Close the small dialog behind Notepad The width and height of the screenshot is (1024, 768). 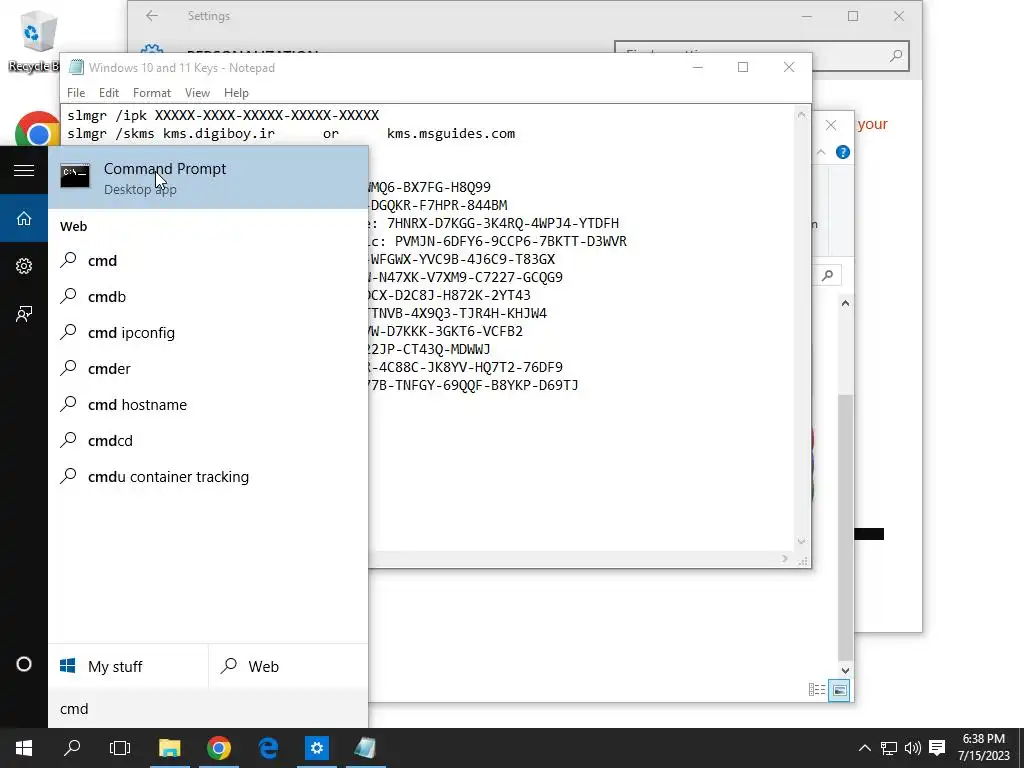tap(831, 125)
